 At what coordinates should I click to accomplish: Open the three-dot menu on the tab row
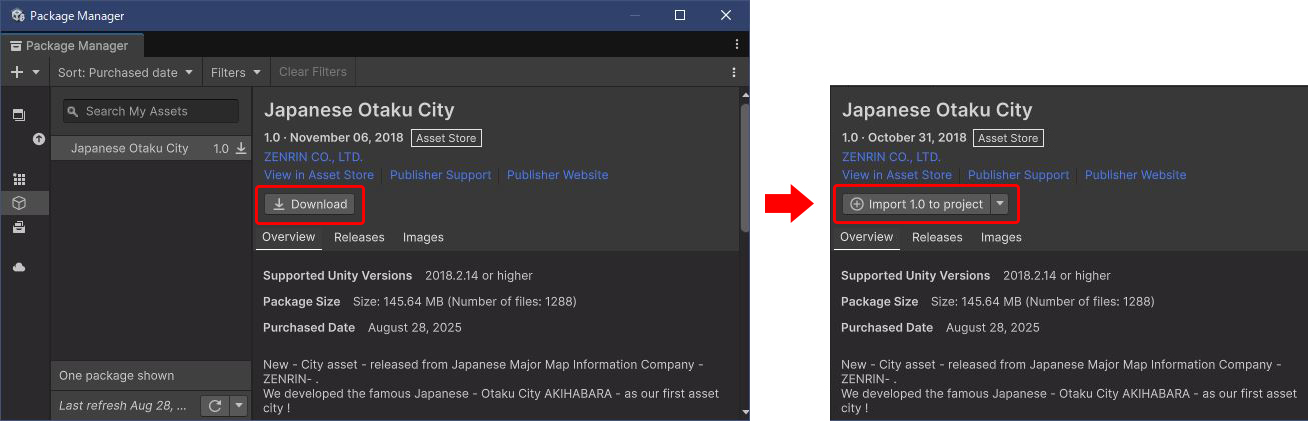(737, 45)
